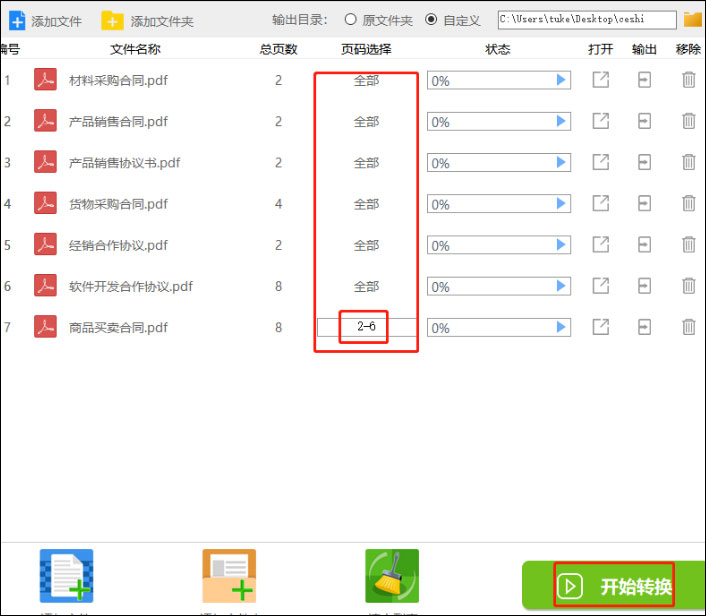Select file name 经销合作协议.pdf
Image resolution: width=706 pixels, height=616 pixels.
[x=118, y=245]
